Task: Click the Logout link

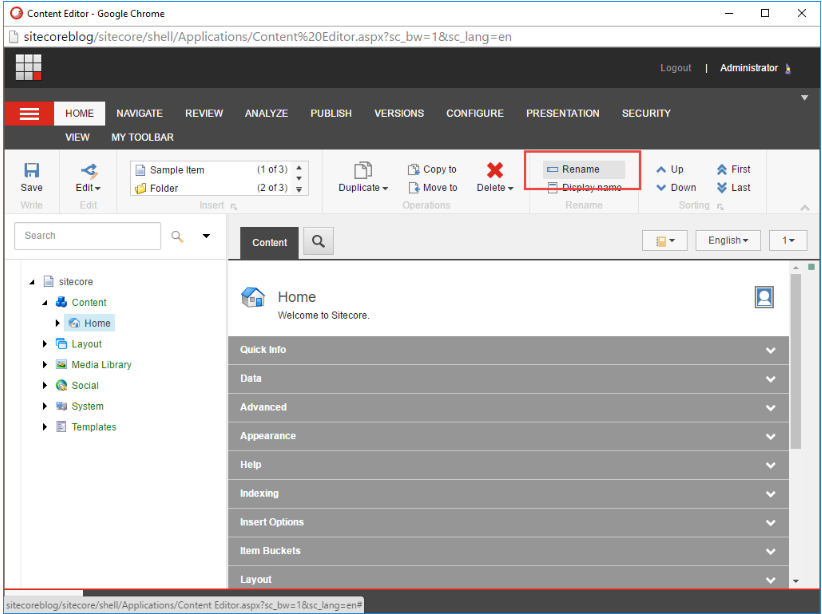Action: [675, 68]
